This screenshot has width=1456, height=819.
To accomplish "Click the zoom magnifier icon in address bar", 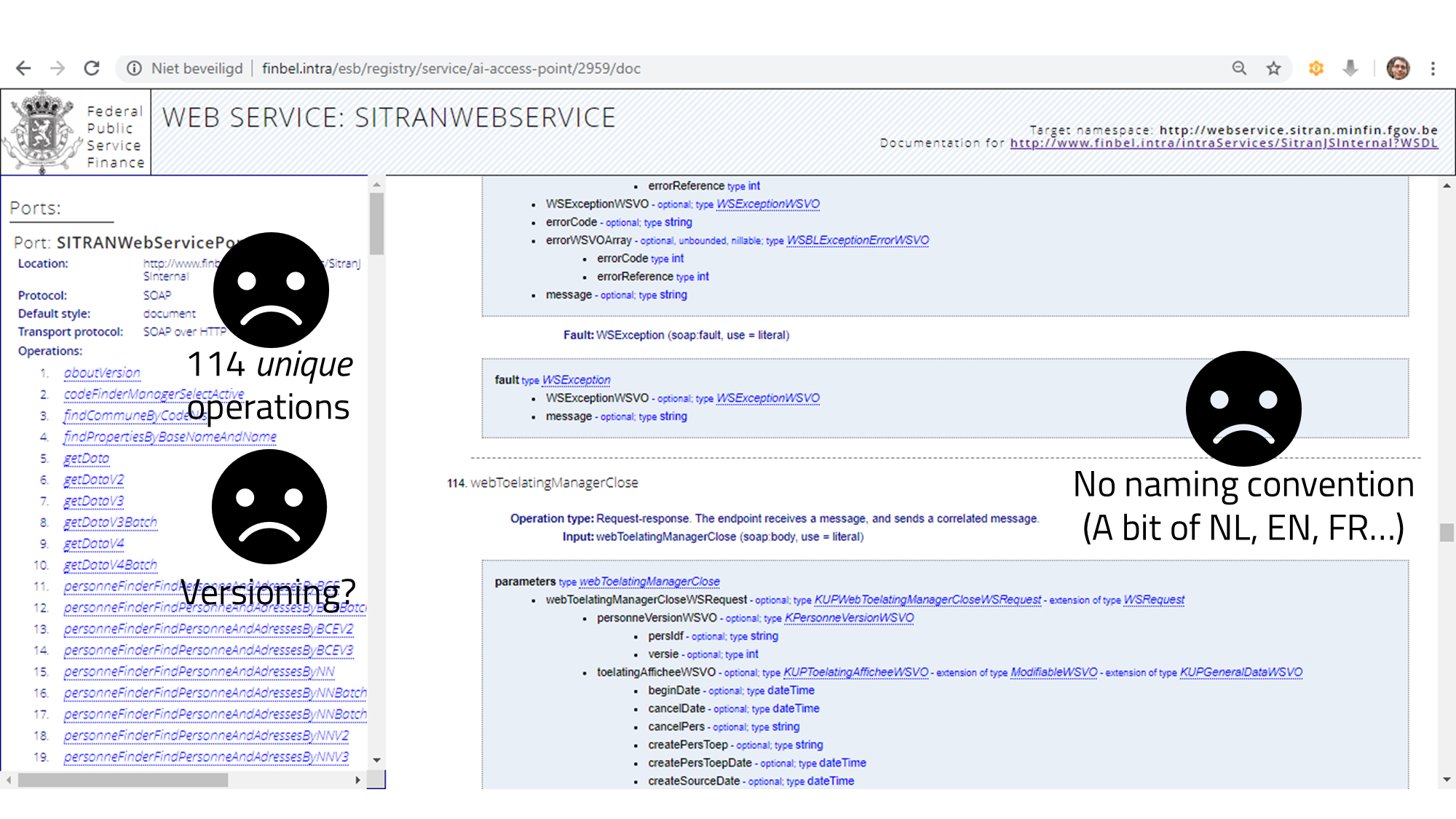I will pyautogui.click(x=1239, y=68).
